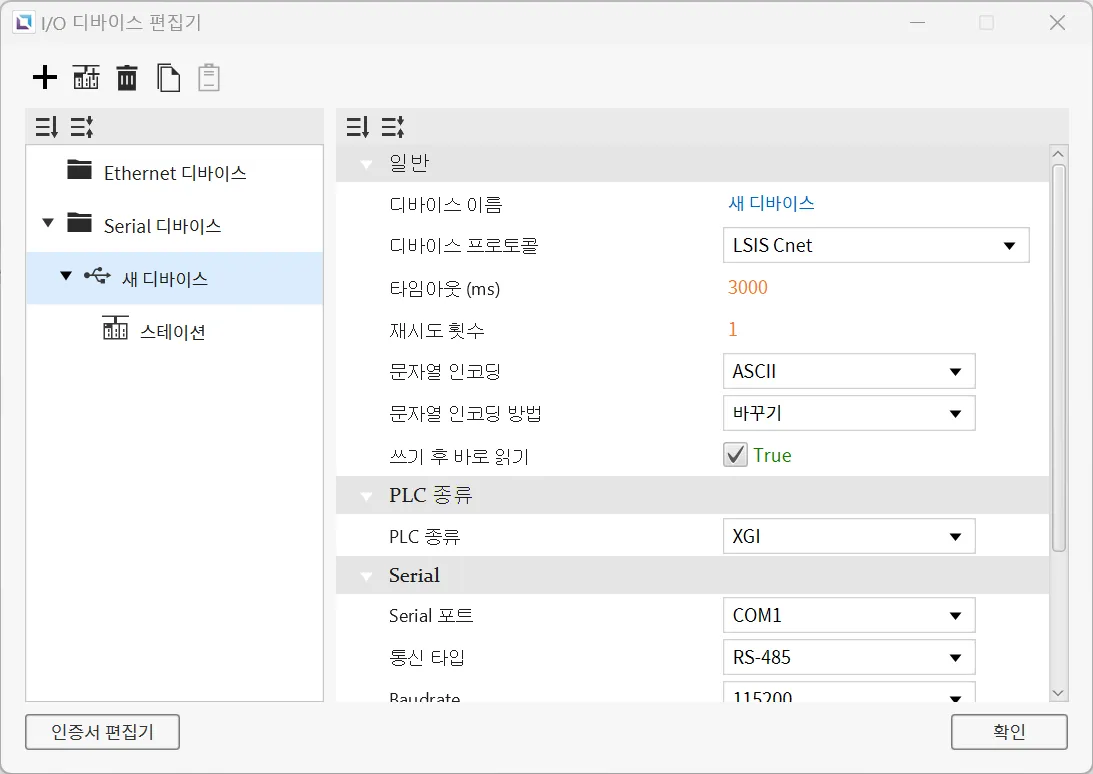Click collapse-all icon in device tree panel
1093x774 pixels.
coord(81,127)
